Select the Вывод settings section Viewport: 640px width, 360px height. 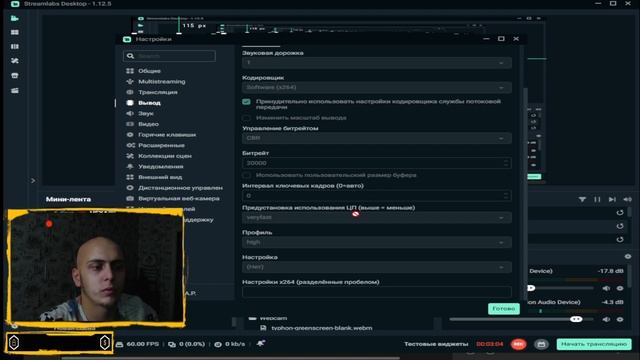pos(149,103)
